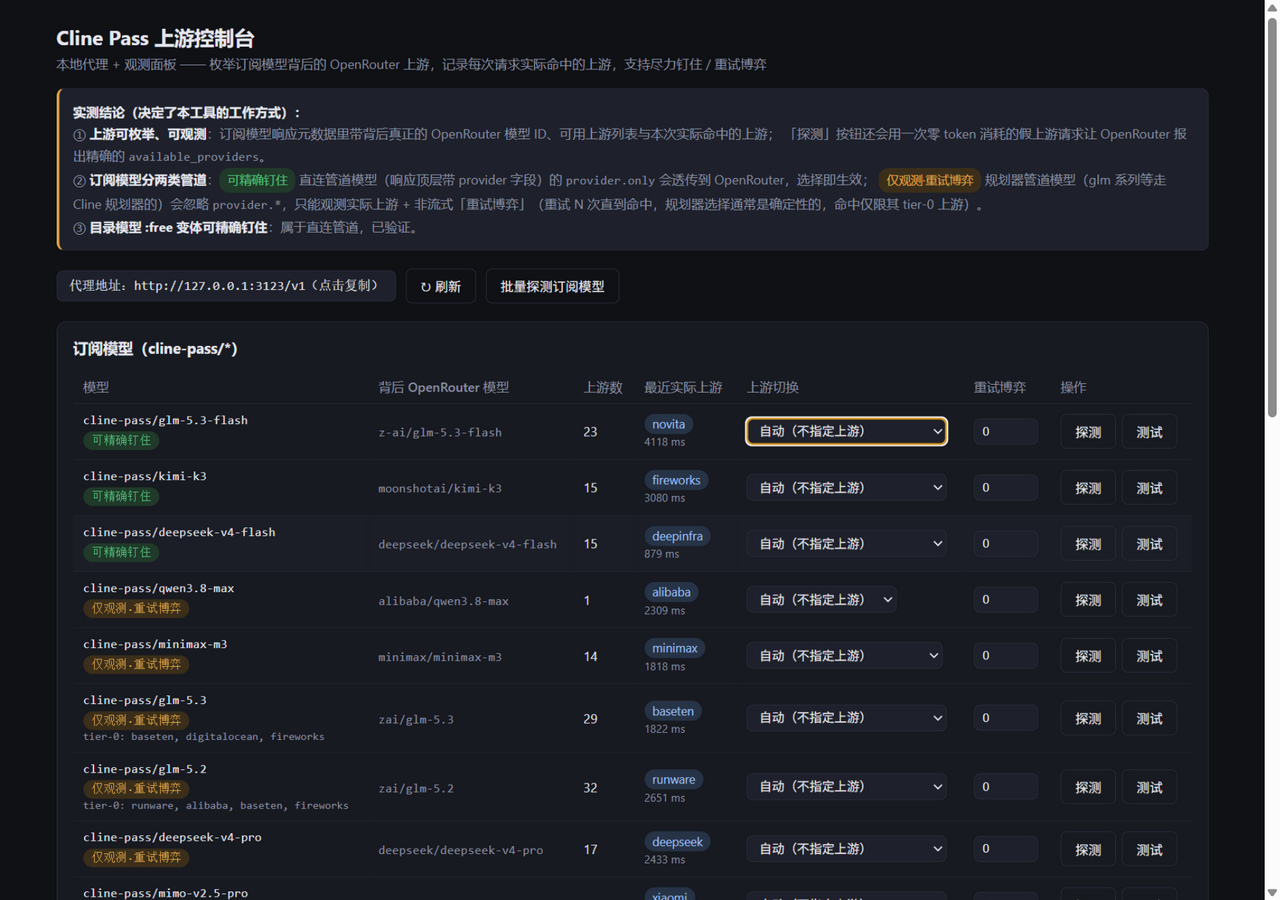This screenshot has height=900, width=1280.
Task: Click retry count field for glm-5.2
Action: tap(1005, 786)
